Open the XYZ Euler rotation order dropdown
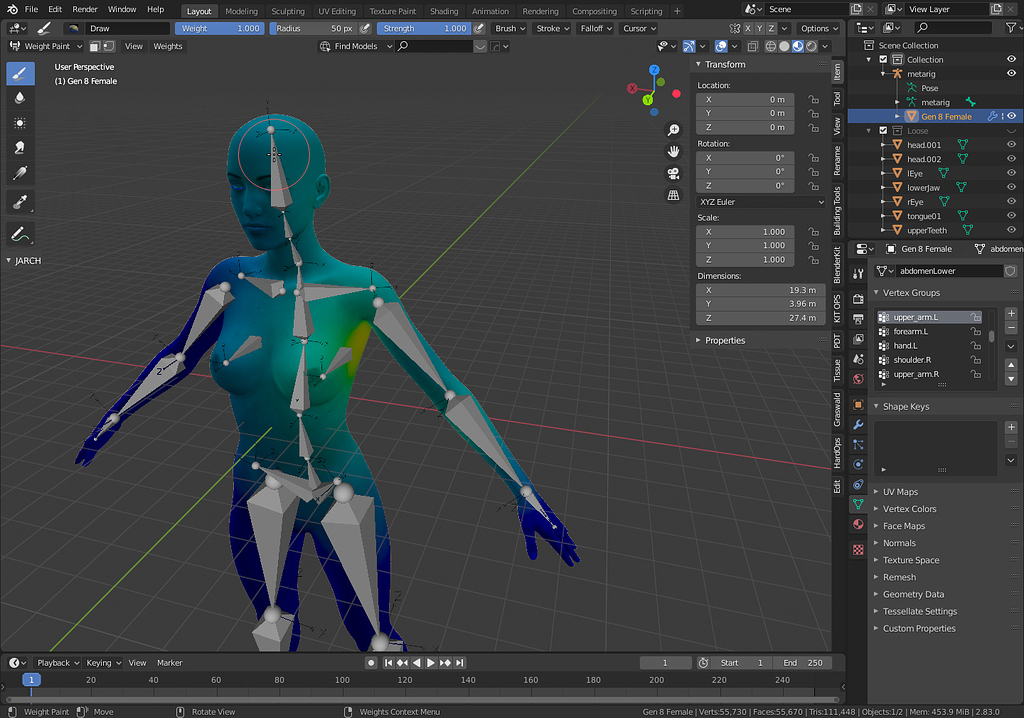The height and width of the screenshot is (718, 1024). (760, 201)
